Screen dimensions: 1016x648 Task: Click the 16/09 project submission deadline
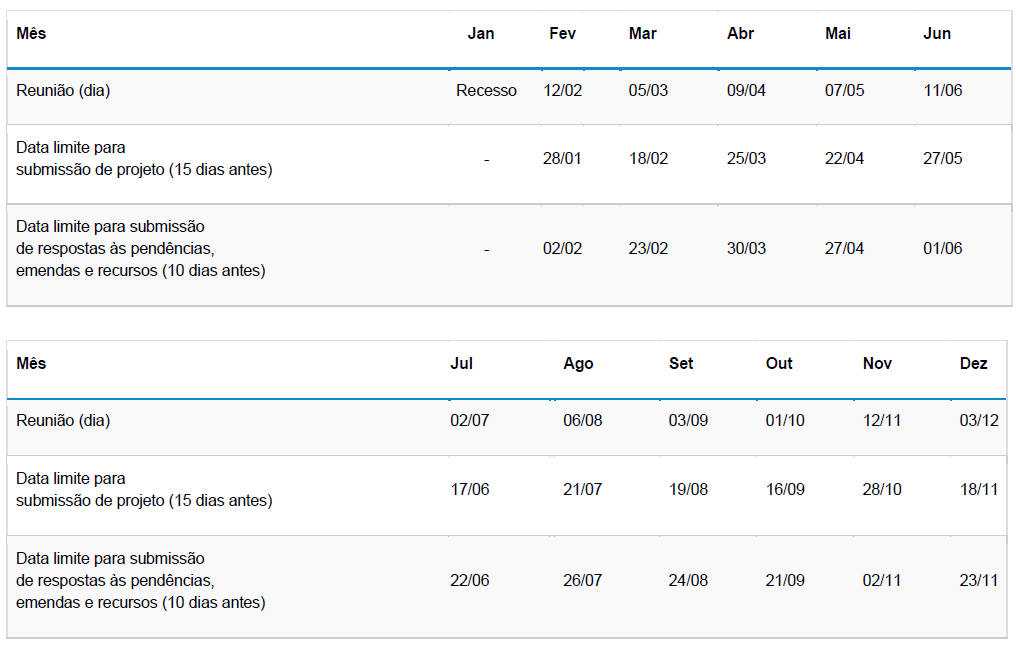click(785, 490)
